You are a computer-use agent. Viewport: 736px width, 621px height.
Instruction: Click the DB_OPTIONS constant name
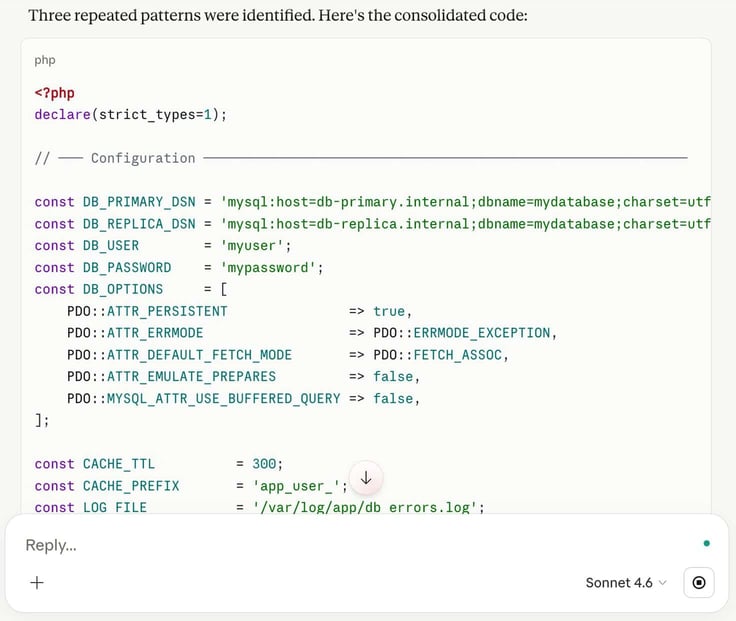click(x=123, y=289)
